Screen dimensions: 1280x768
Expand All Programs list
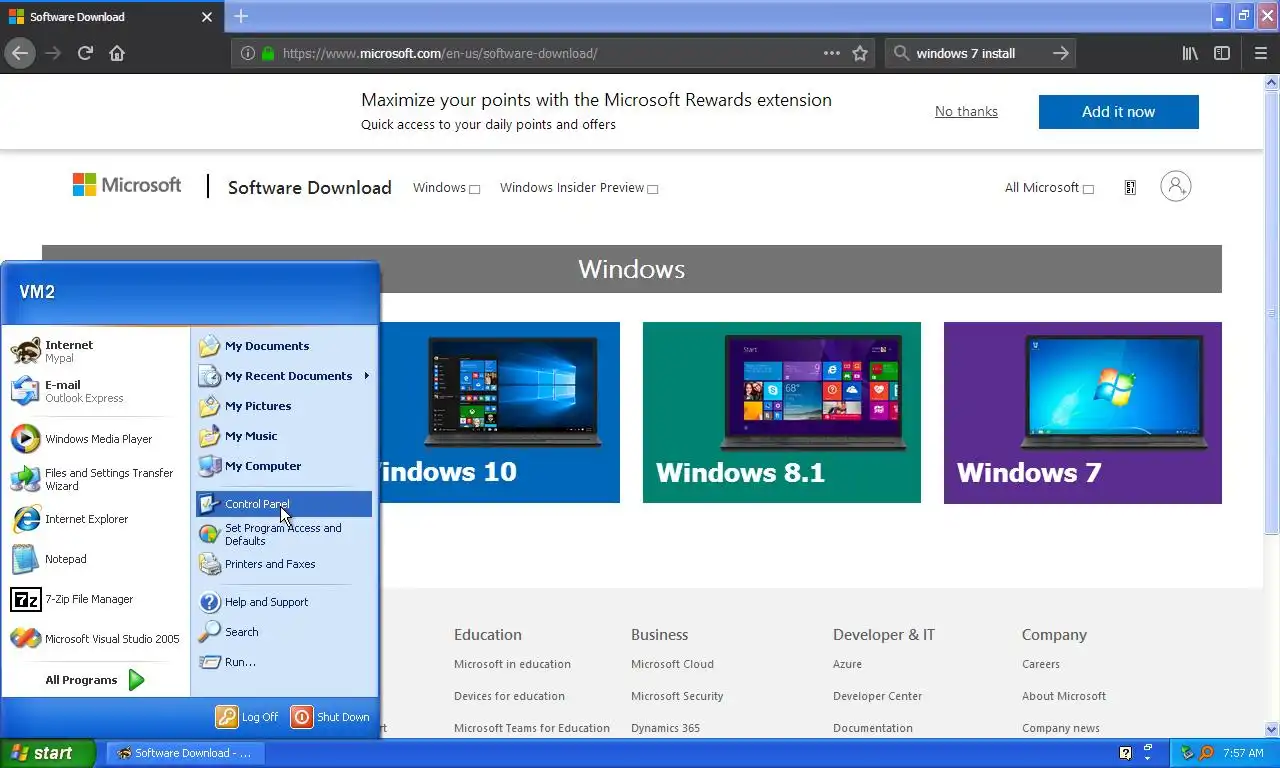coord(96,680)
